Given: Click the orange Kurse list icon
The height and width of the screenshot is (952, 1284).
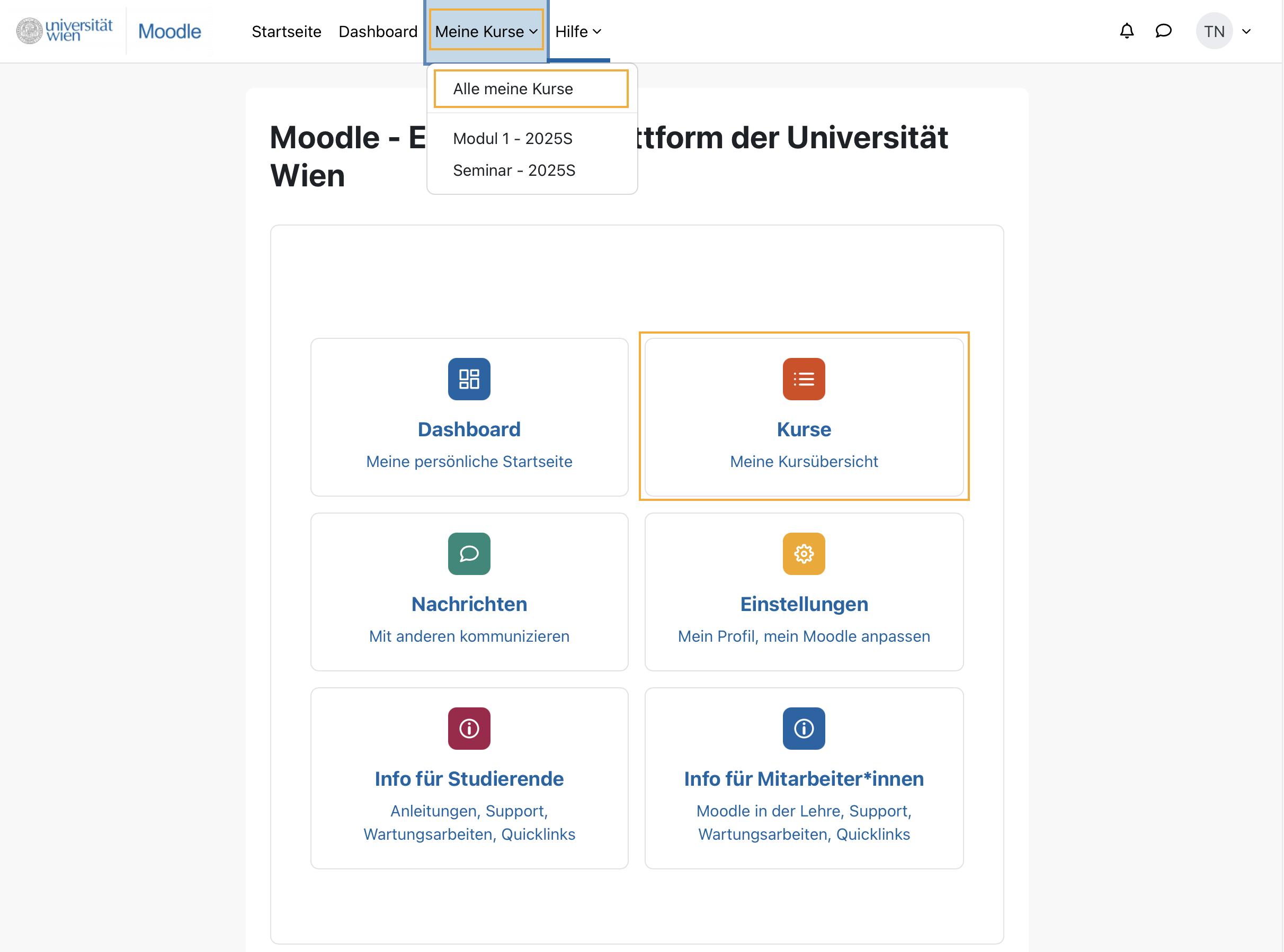Looking at the screenshot, I should click(x=804, y=379).
